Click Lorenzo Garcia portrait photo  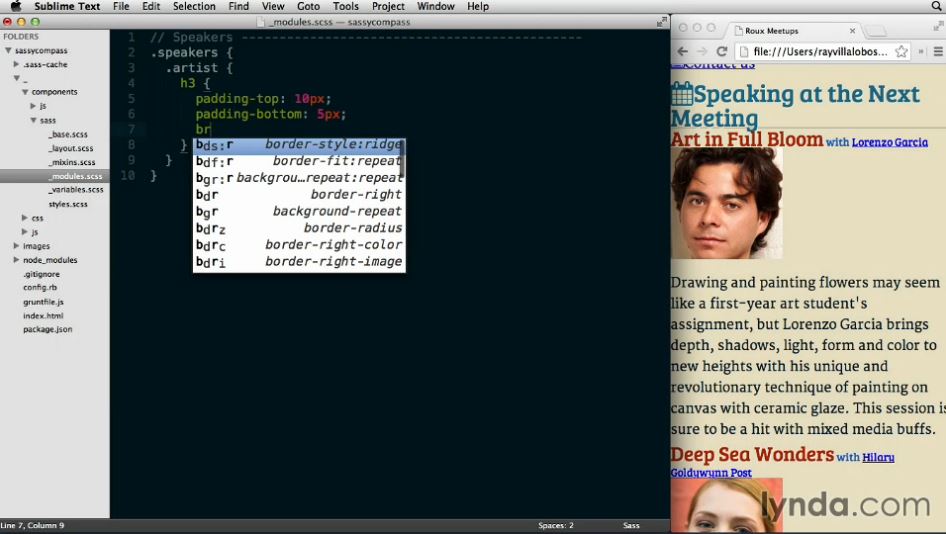tap(726, 203)
